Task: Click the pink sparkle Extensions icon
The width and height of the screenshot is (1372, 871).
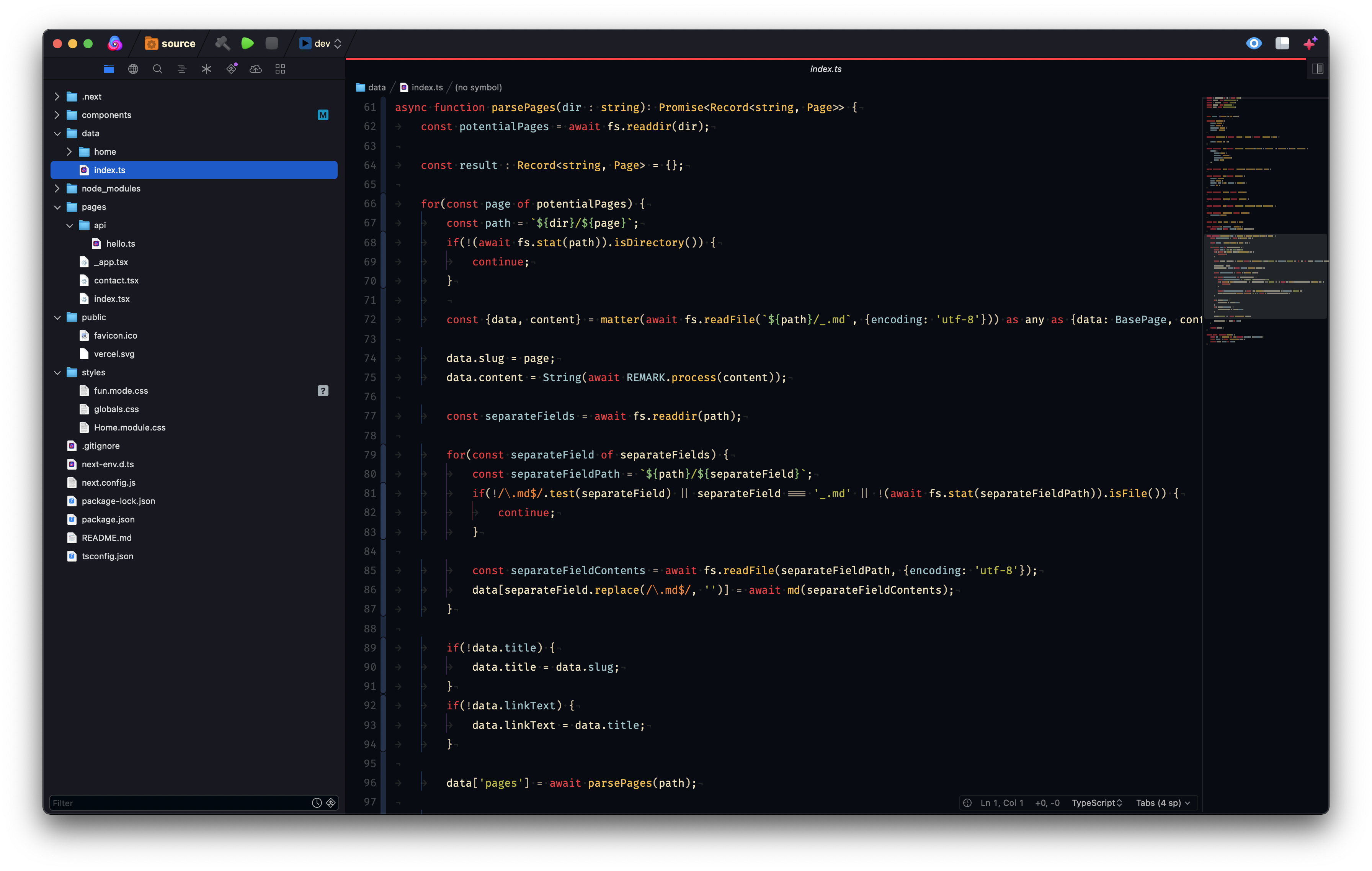Action: pos(1310,43)
